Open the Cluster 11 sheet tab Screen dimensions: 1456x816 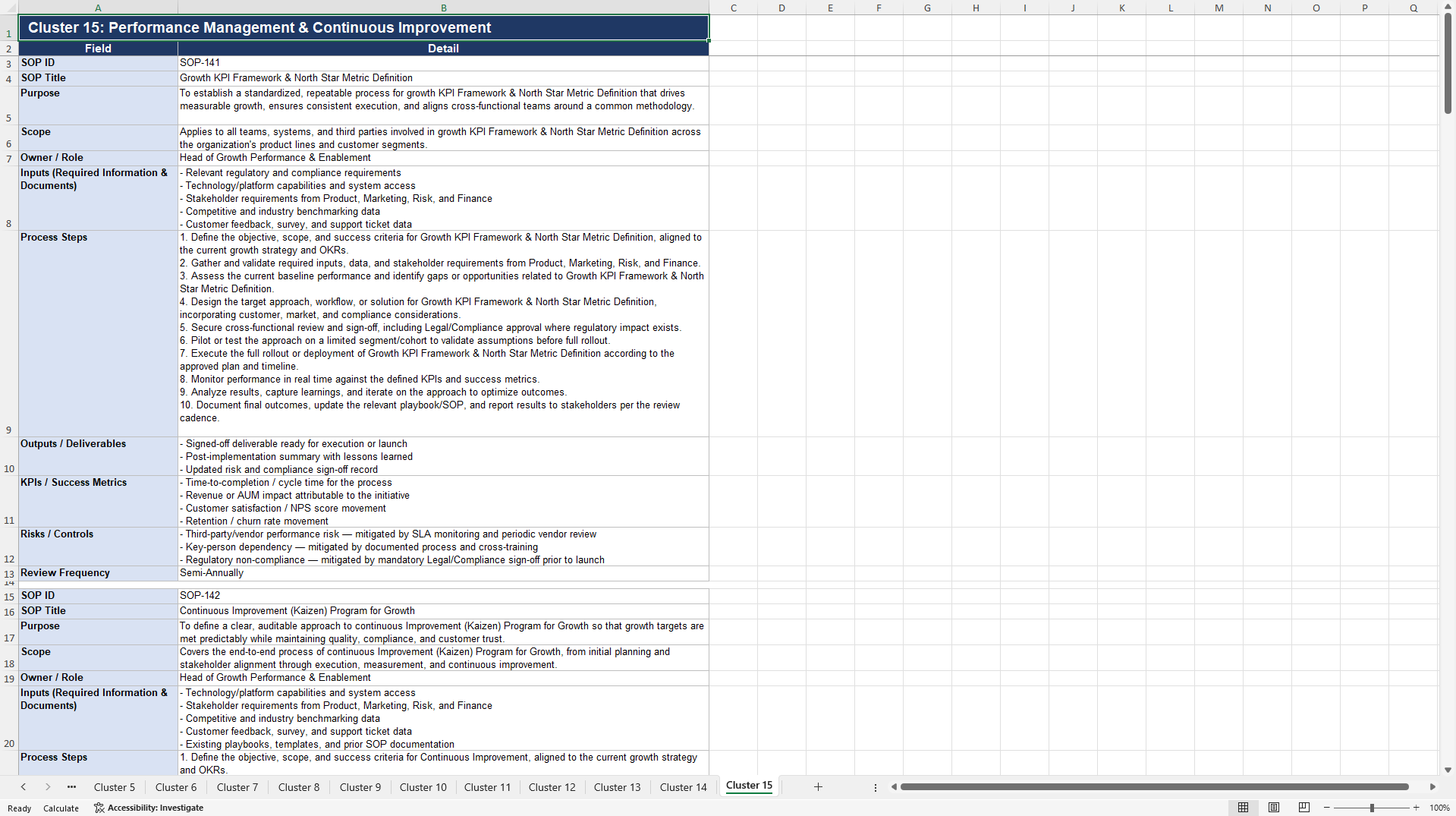point(488,787)
